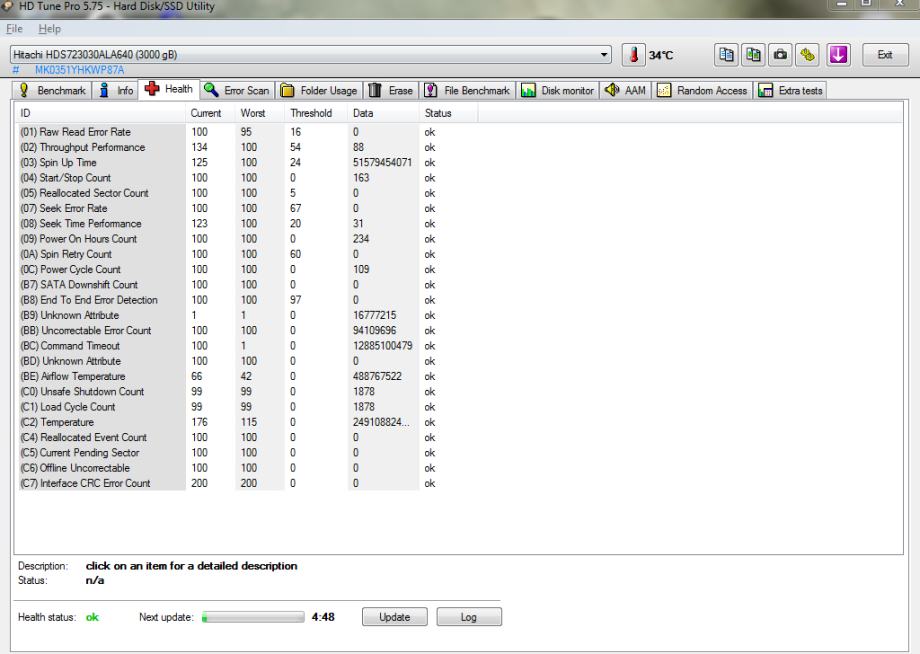This screenshot has width=920, height=654.
Task: Click the camera save screenshot icon
Action: (x=780, y=55)
